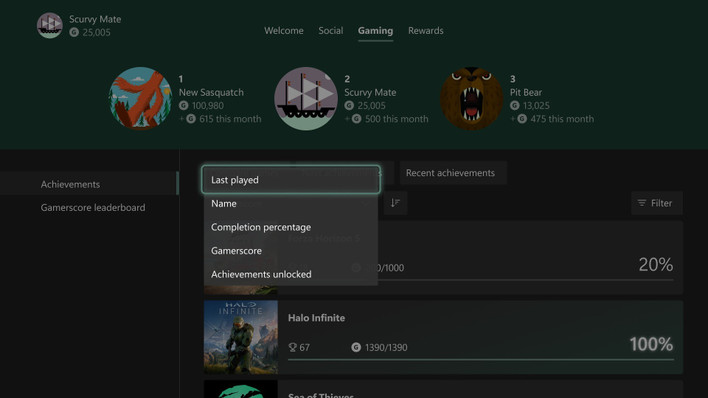Click the gamerscore icon beside 1390/1390
Viewport: 708px width, 398px height.
coord(356,347)
